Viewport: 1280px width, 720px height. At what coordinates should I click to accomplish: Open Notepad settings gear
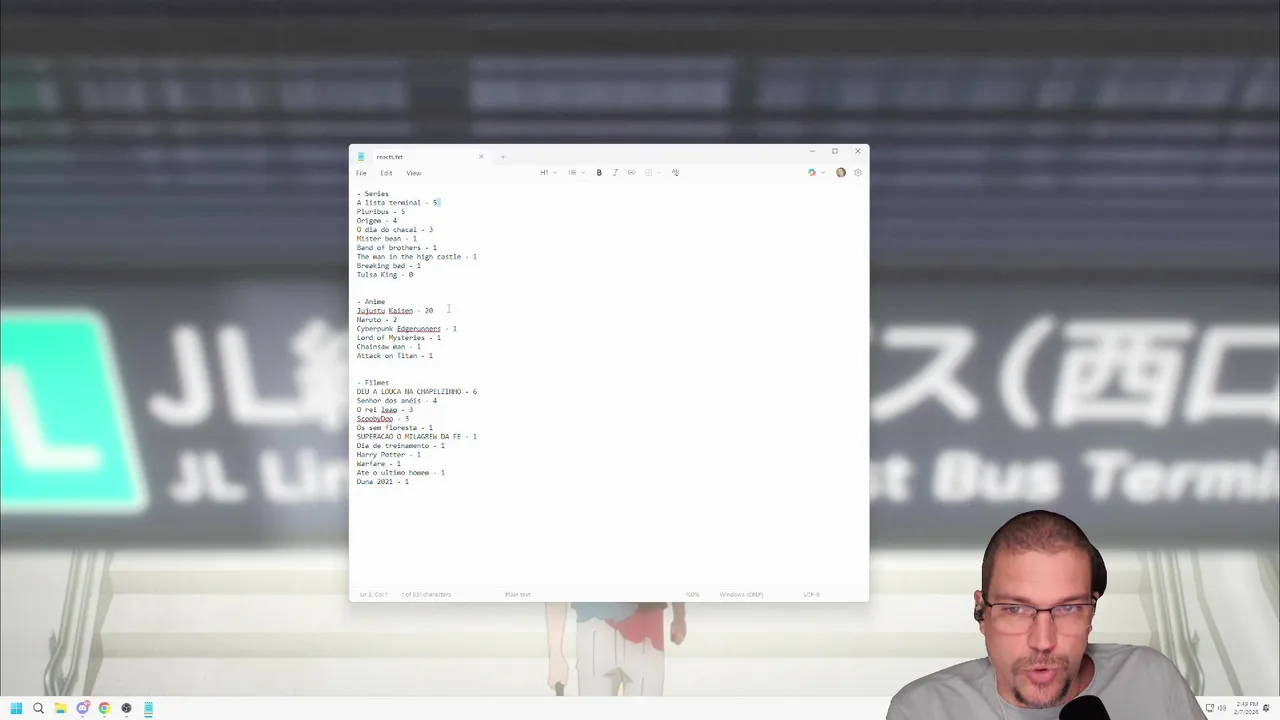pos(857,173)
